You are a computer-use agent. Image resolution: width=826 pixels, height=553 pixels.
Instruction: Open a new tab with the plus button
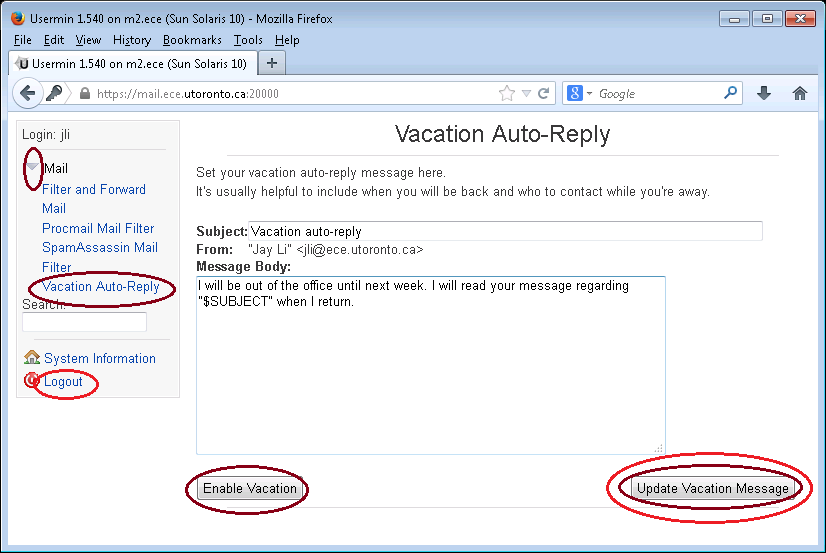pos(272,63)
